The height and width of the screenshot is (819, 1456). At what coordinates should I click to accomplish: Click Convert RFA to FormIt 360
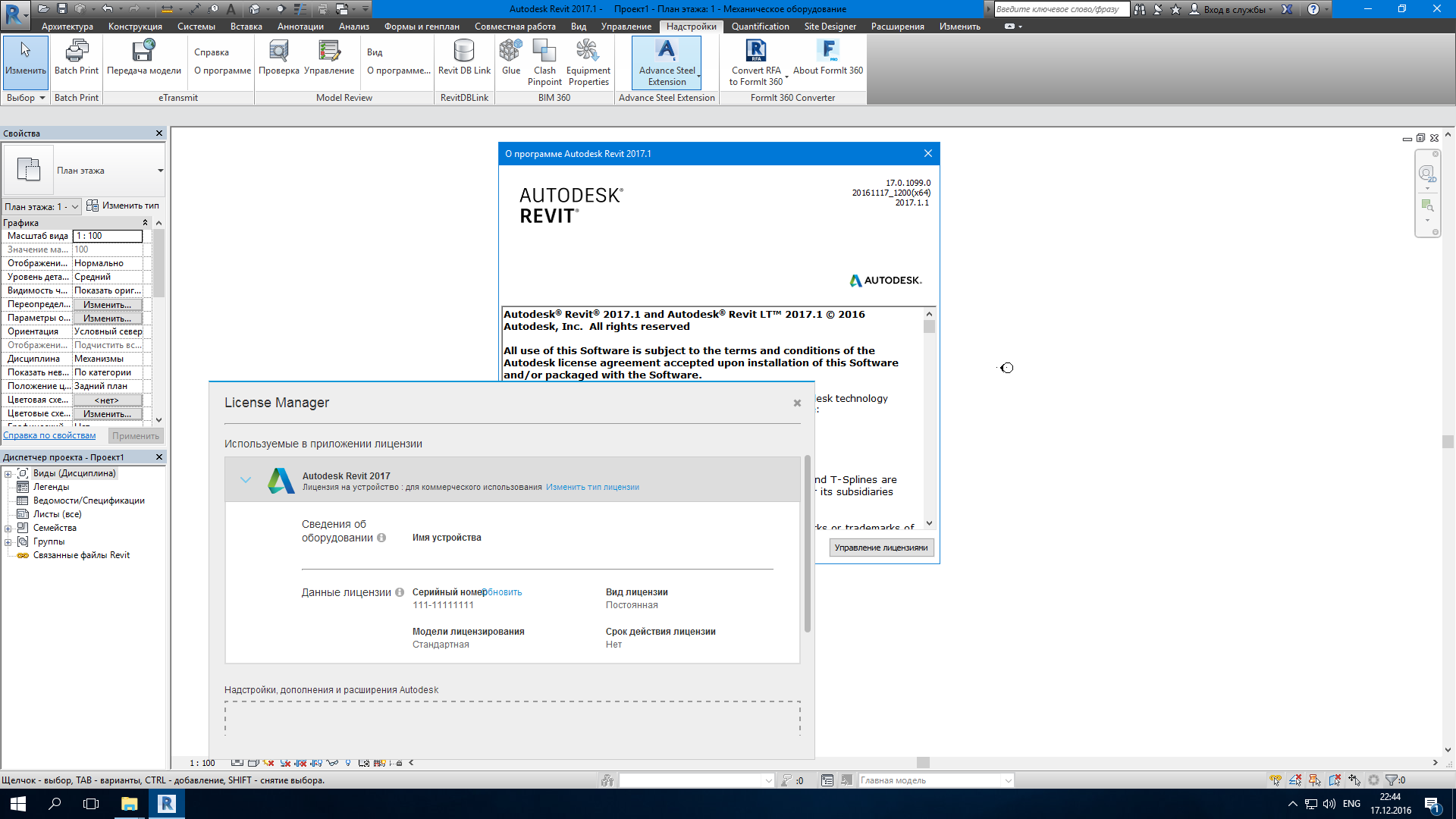(756, 63)
